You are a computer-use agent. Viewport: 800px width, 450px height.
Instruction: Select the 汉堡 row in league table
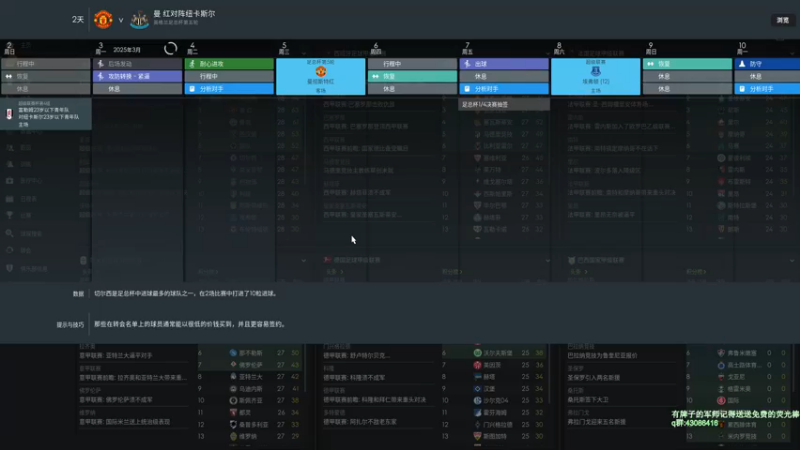pyautogui.click(x=494, y=388)
